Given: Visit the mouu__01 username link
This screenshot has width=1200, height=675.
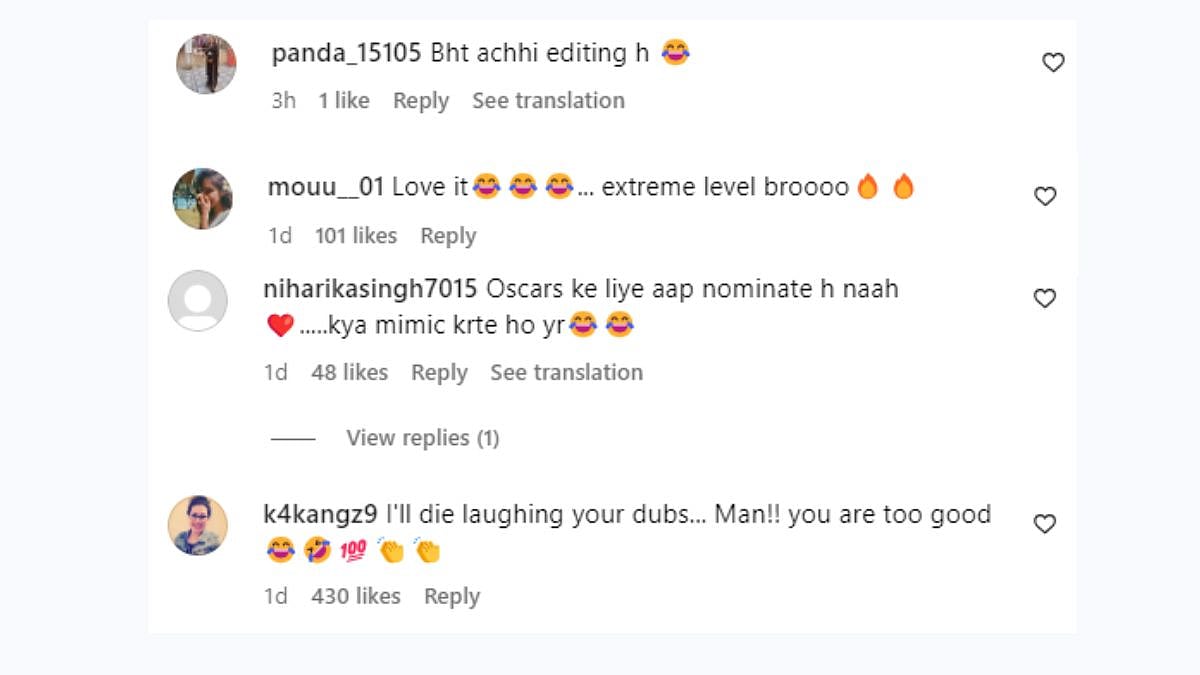Looking at the screenshot, I should tap(325, 187).
